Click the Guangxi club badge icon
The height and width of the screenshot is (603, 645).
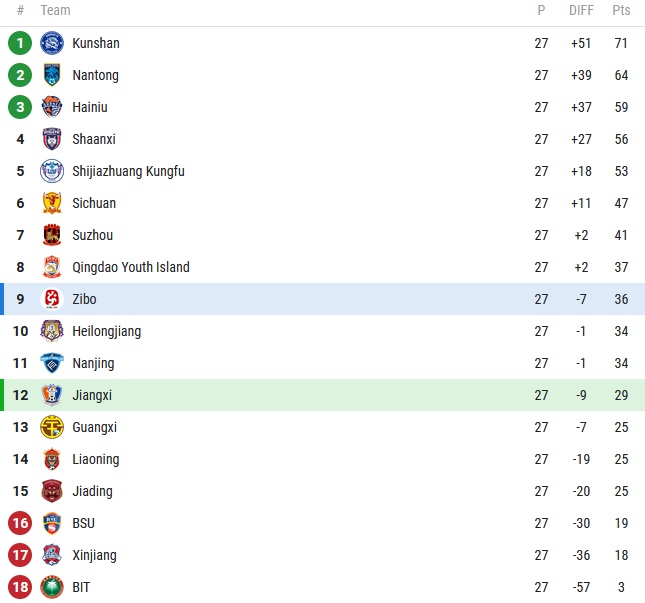pyautogui.click(x=52, y=427)
